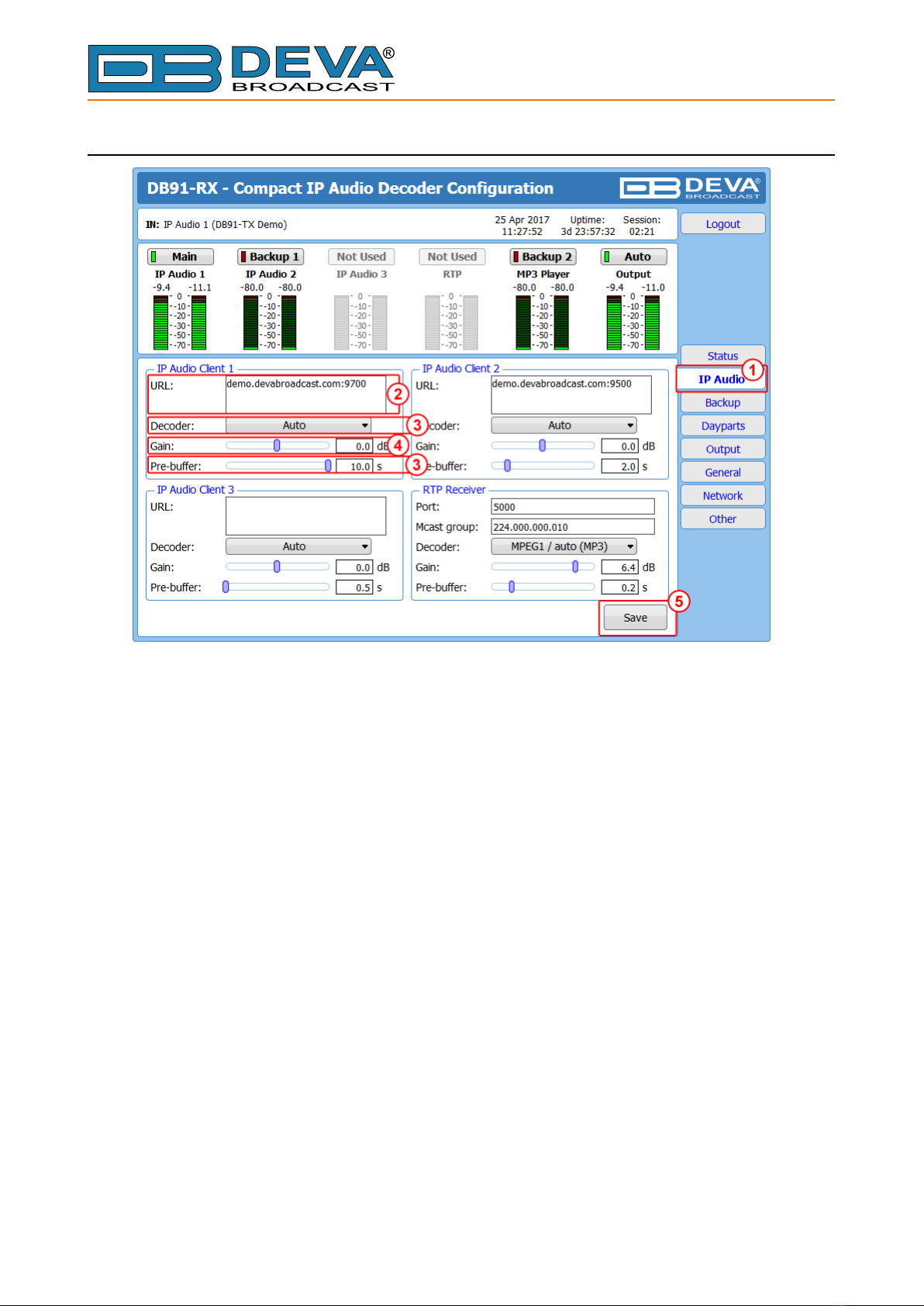Click the Client 2 Pre-buffer value box
Viewport: 924px width, 1306px height.
coord(619,467)
